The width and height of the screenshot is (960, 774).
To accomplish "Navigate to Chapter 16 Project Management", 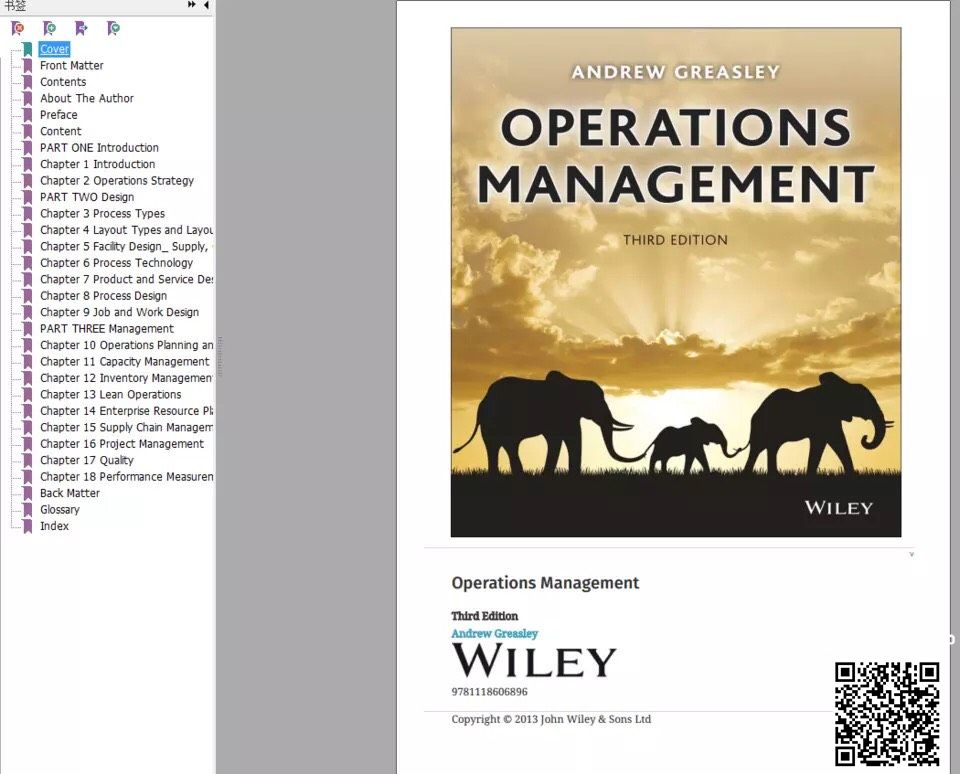I will [x=121, y=444].
